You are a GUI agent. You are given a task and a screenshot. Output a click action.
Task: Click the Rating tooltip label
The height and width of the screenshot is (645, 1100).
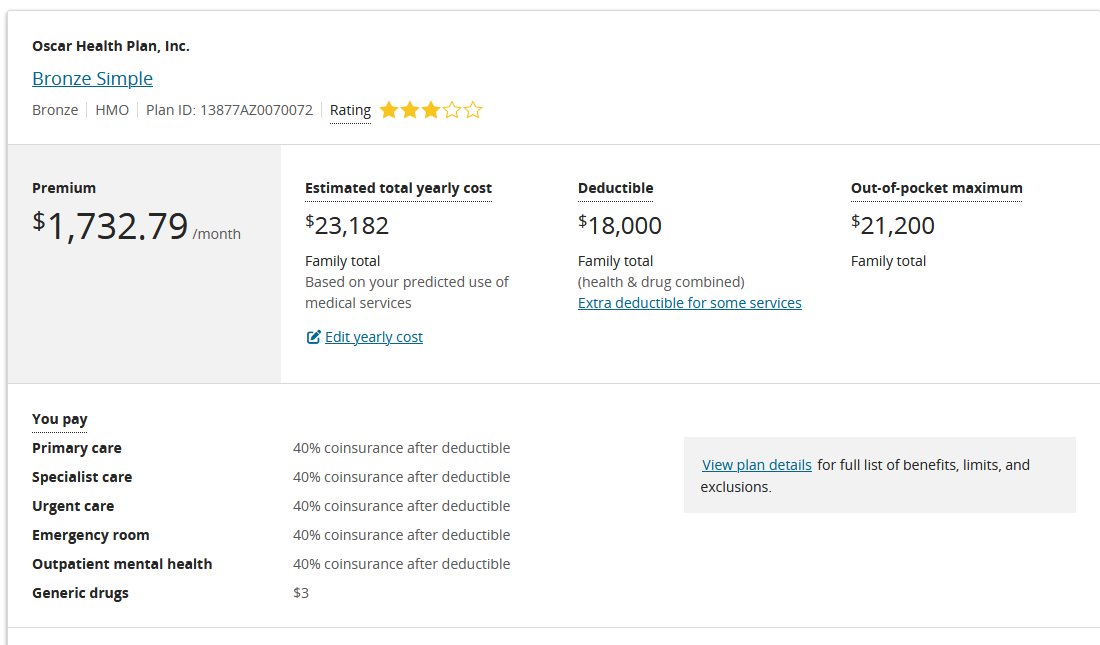tap(350, 110)
